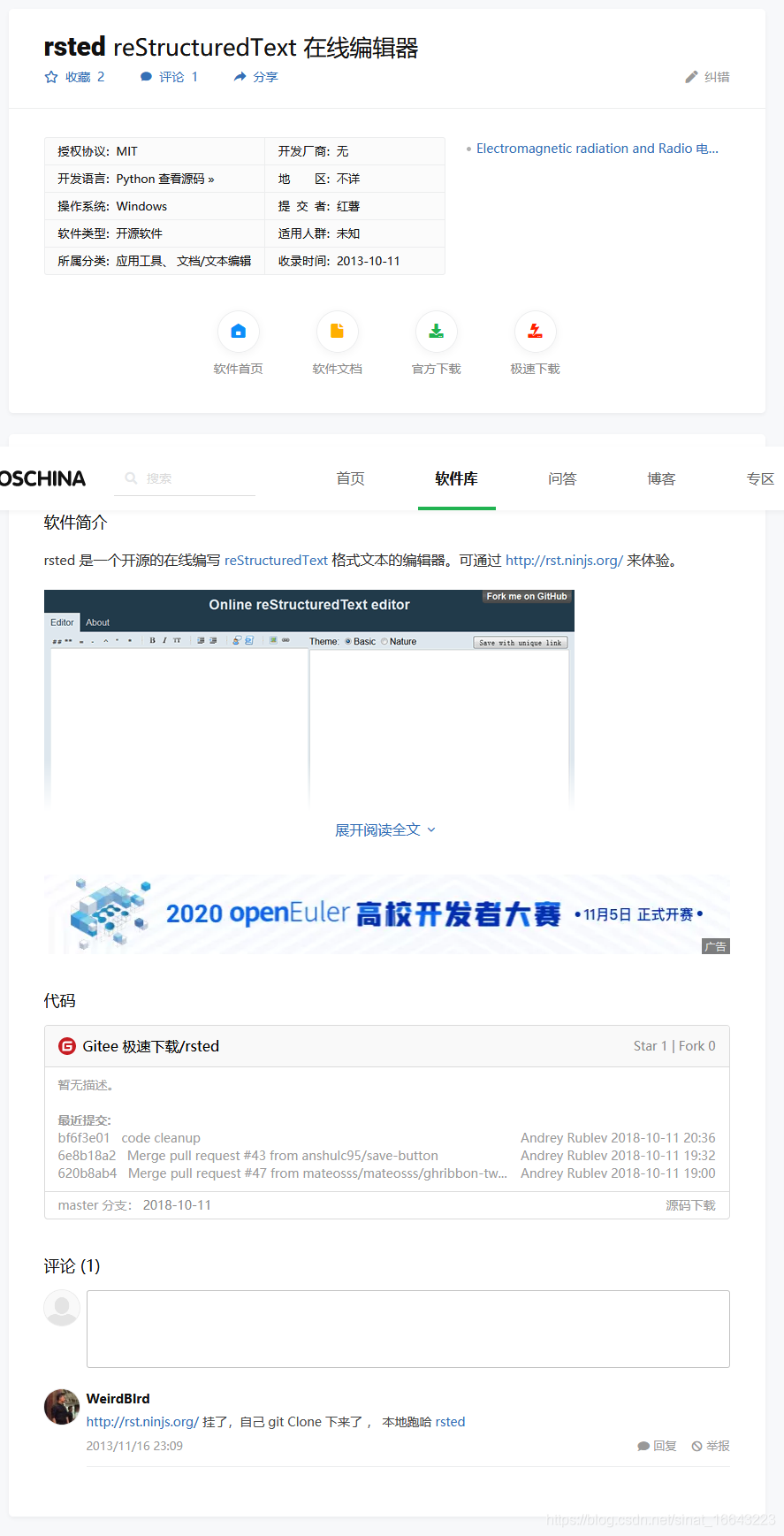784x1536 pixels.
Task: Follow the reStructuredText link in description
Action: coord(276,560)
